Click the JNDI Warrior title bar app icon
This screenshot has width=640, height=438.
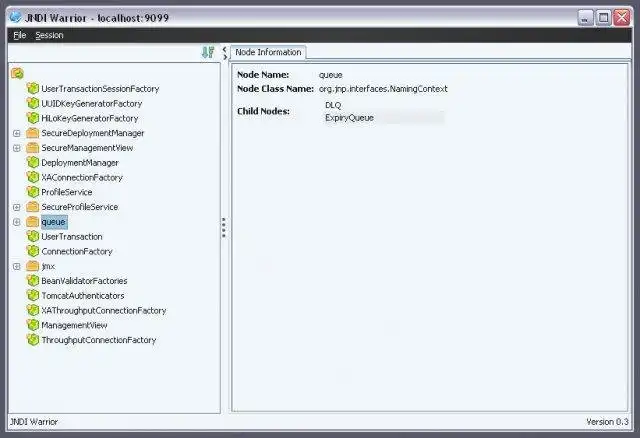pos(15,17)
